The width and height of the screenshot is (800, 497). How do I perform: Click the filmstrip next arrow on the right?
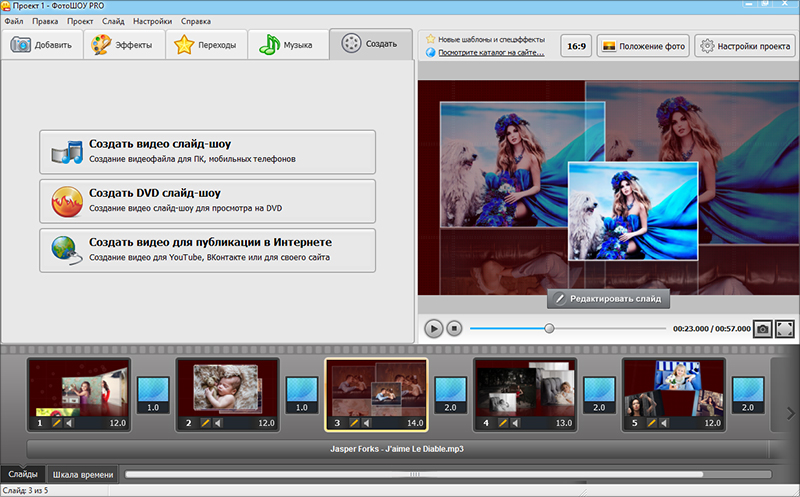[x=791, y=413]
